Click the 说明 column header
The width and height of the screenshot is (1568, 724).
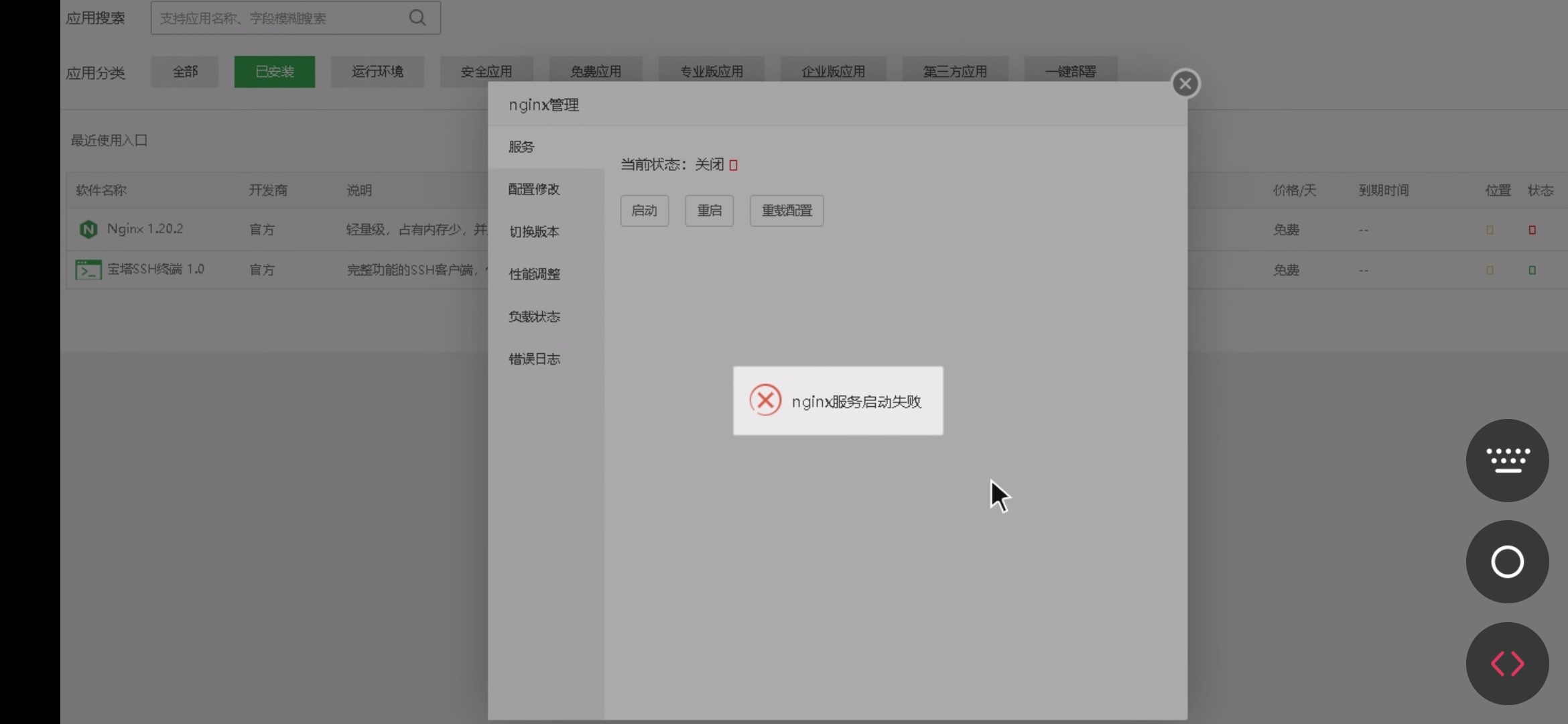359,190
